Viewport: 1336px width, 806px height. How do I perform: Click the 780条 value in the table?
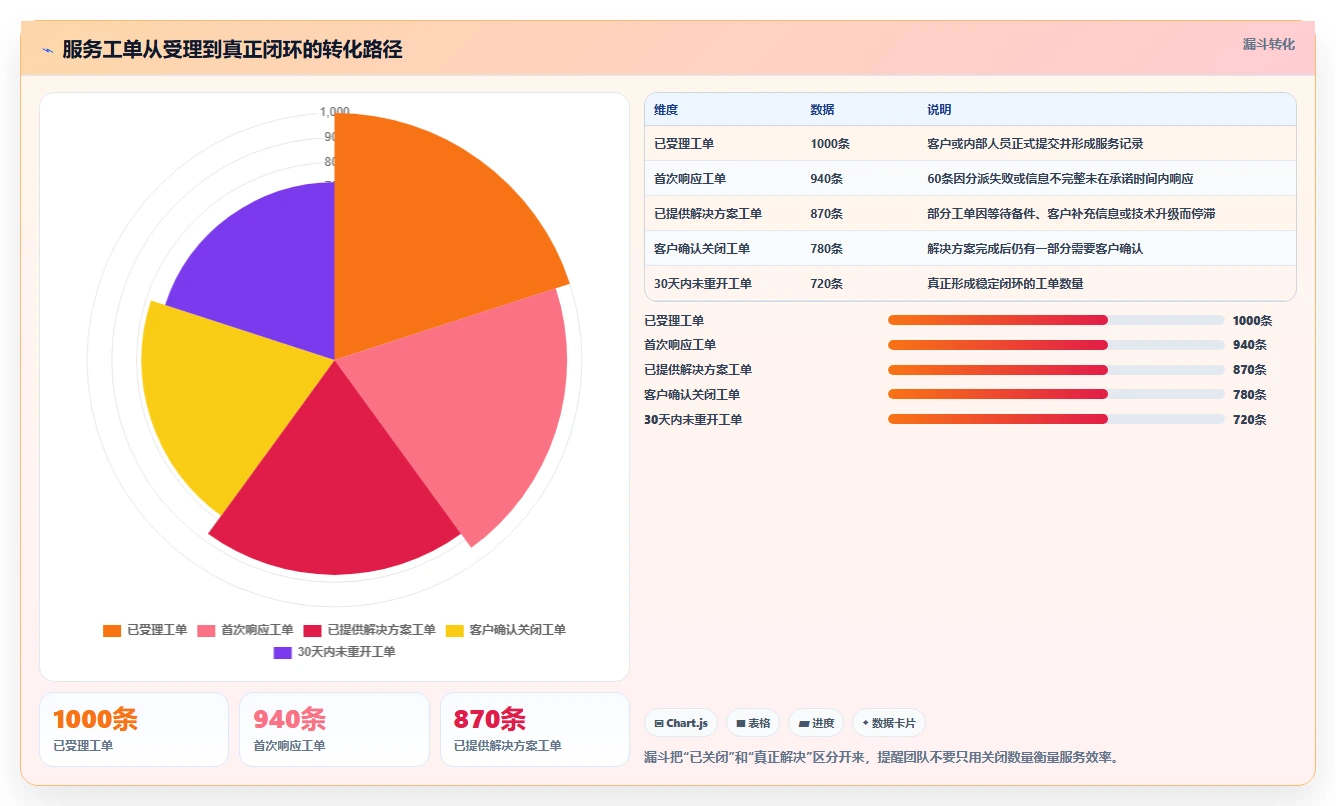[827, 249]
